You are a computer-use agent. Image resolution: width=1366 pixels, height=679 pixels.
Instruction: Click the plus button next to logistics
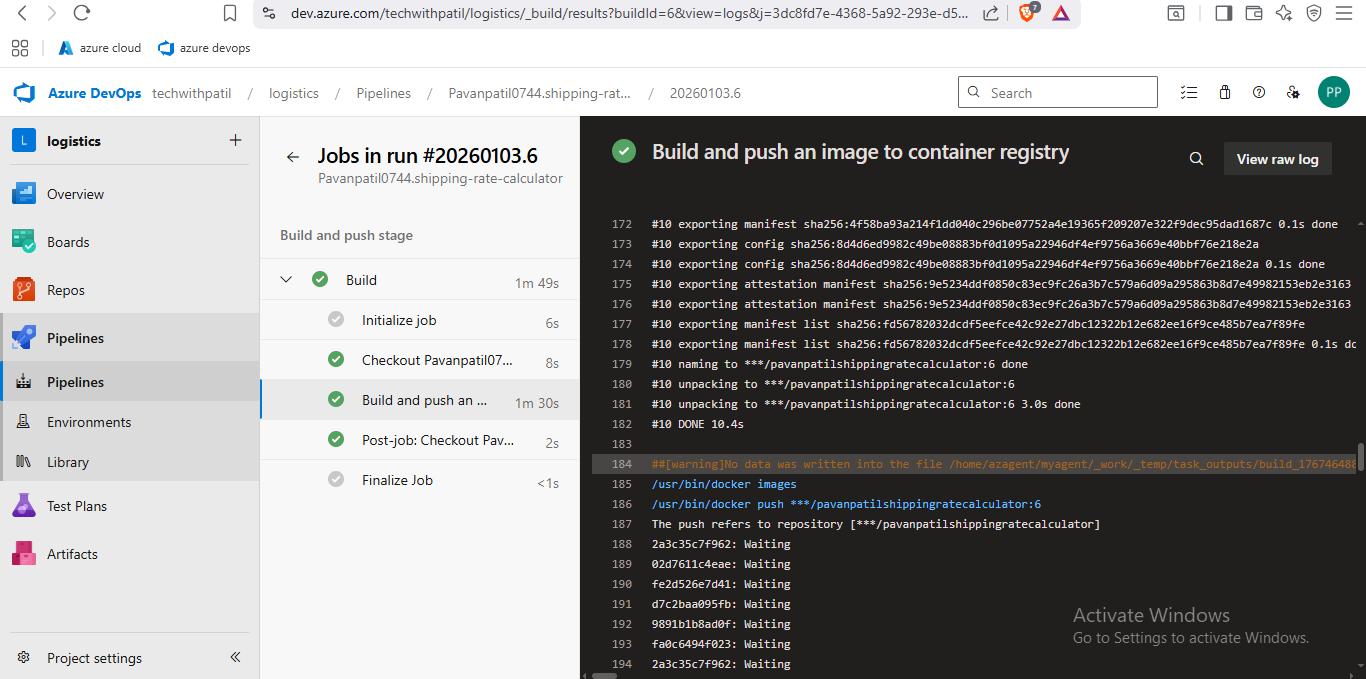point(235,141)
